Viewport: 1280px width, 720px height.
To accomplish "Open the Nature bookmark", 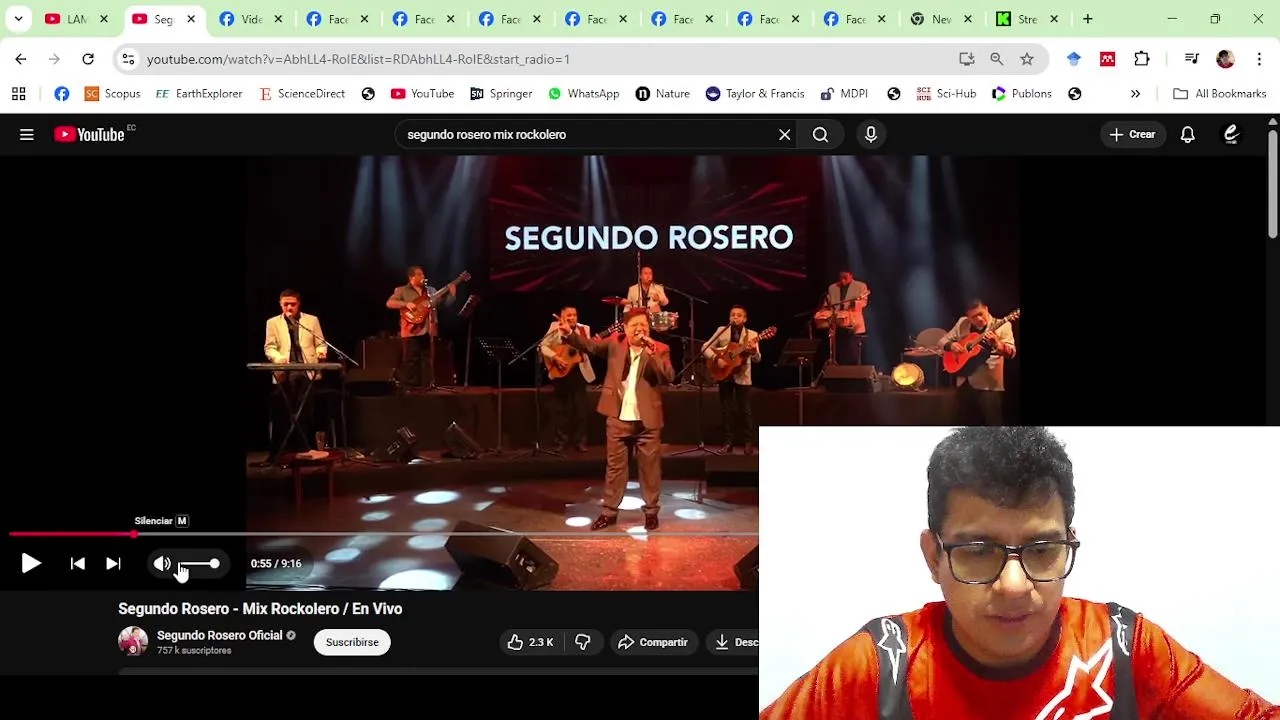I will [663, 93].
